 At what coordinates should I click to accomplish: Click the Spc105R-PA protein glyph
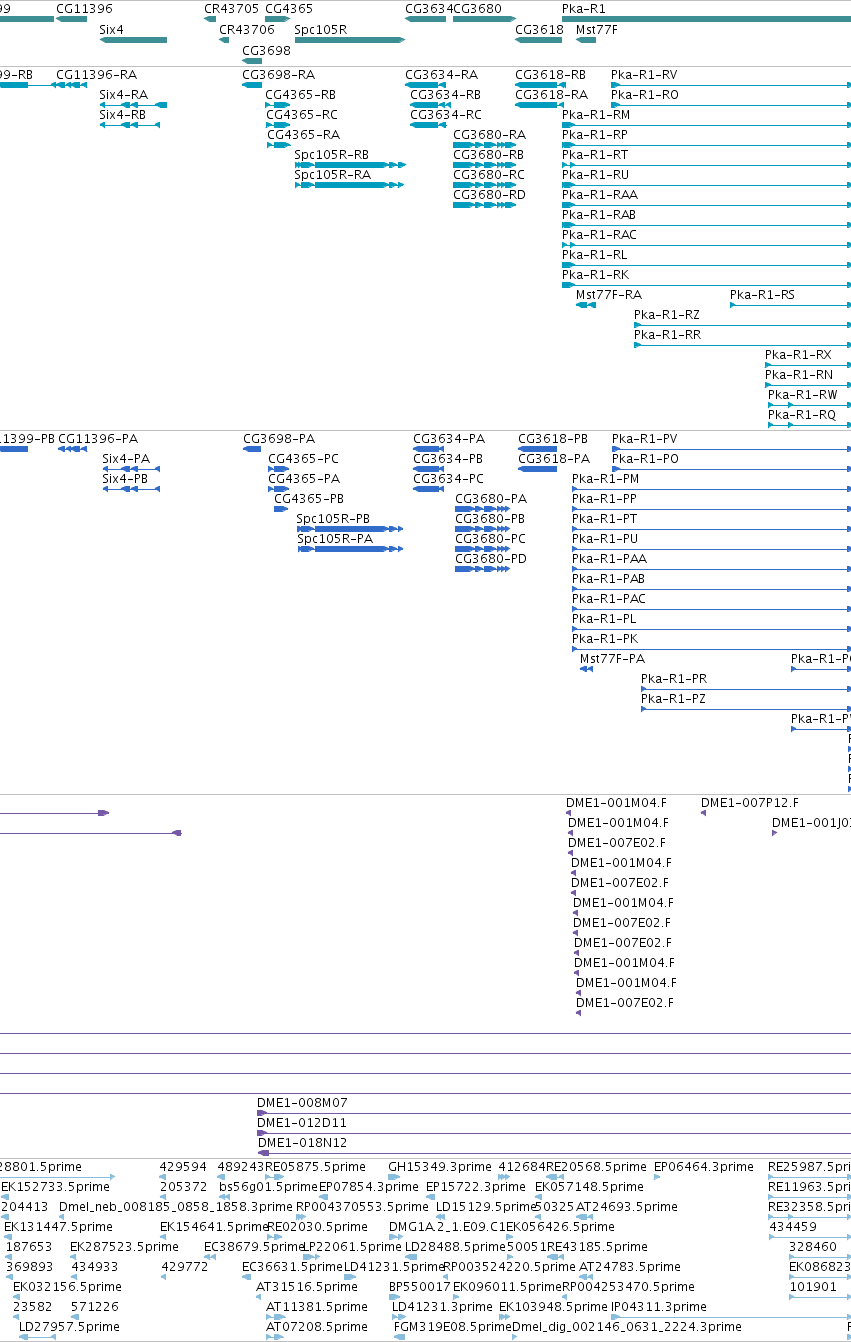pos(350,549)
